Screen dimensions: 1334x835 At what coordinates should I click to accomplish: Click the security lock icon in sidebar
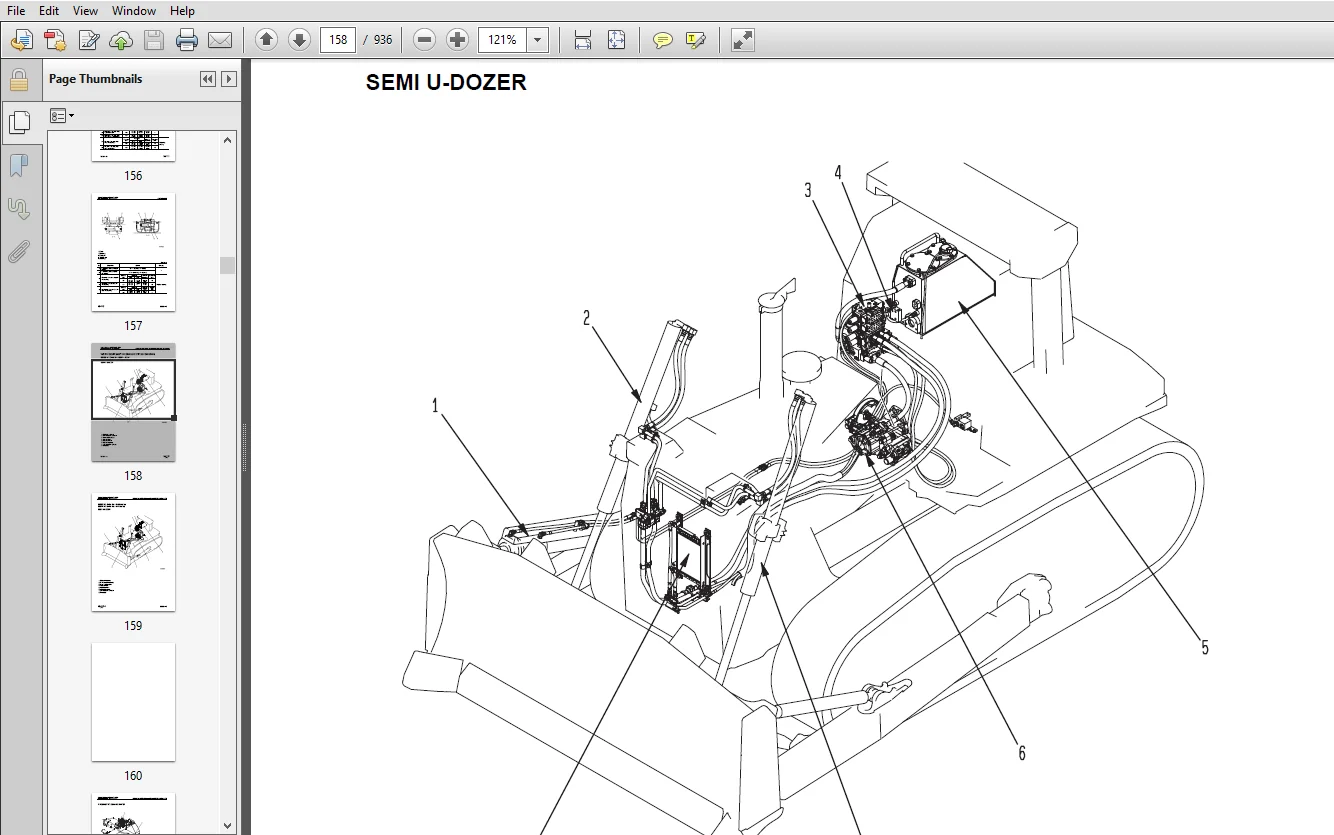(x=19, y=80)
